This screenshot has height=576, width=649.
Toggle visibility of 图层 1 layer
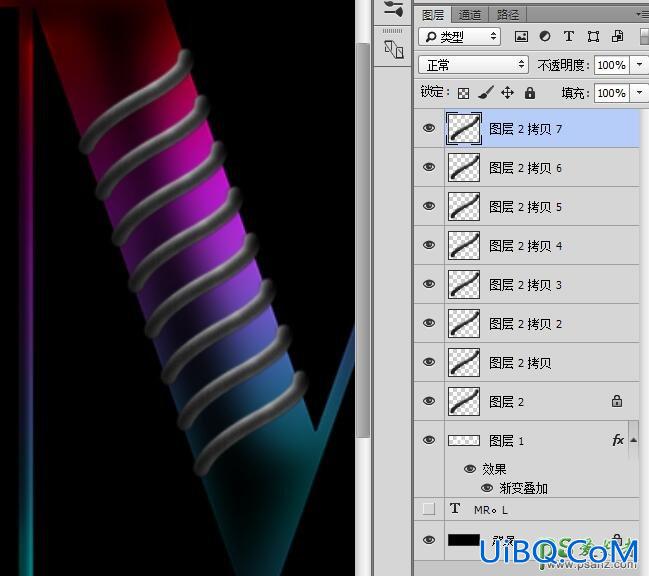[429, 439]
